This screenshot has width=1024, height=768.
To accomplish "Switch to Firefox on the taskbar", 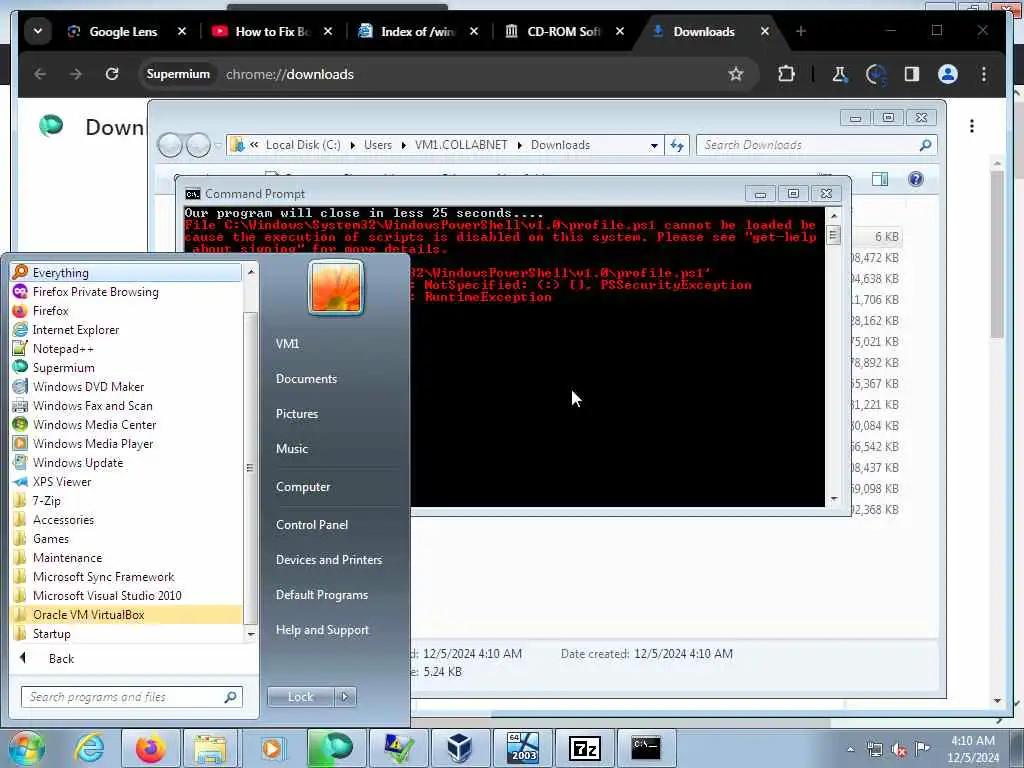I will coord(150,748).
